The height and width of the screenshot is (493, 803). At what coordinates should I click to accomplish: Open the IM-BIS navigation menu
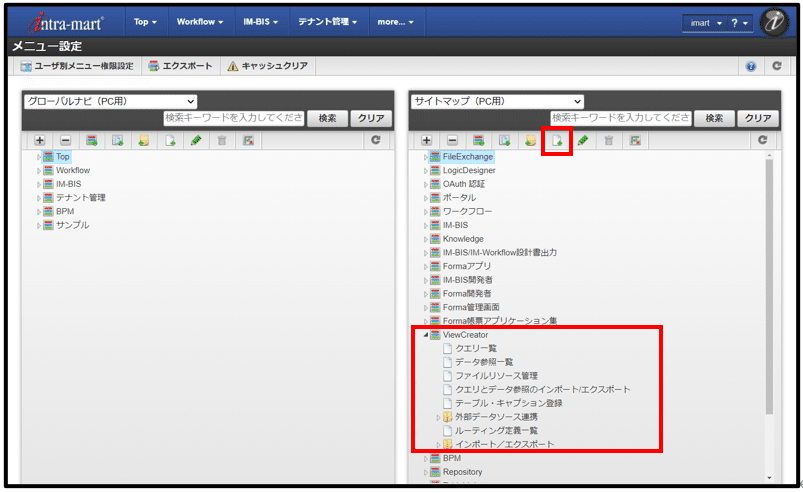pos(260,22)
